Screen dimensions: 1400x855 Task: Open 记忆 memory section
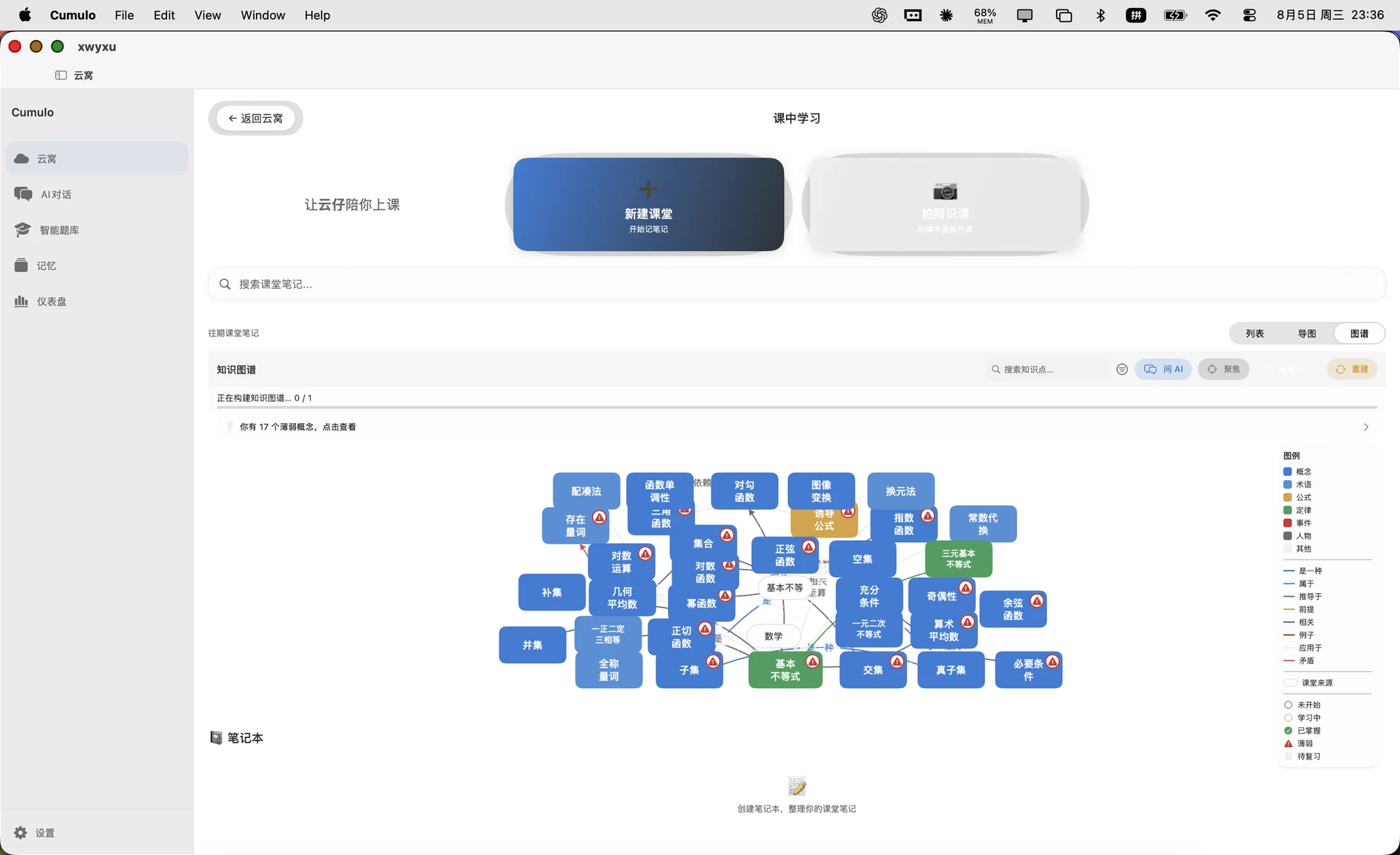[96, 266]
